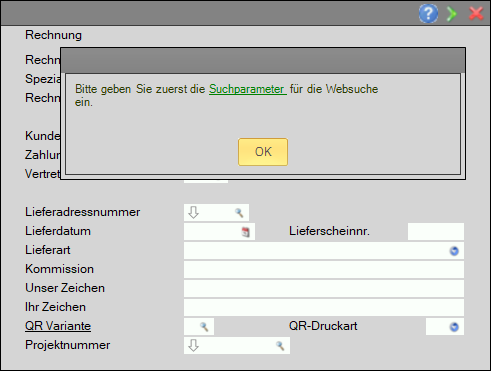The height and width of the screenshot is (371, 491).
Task: Expand the Lieferart dropdown list
Action: point(454,251)
